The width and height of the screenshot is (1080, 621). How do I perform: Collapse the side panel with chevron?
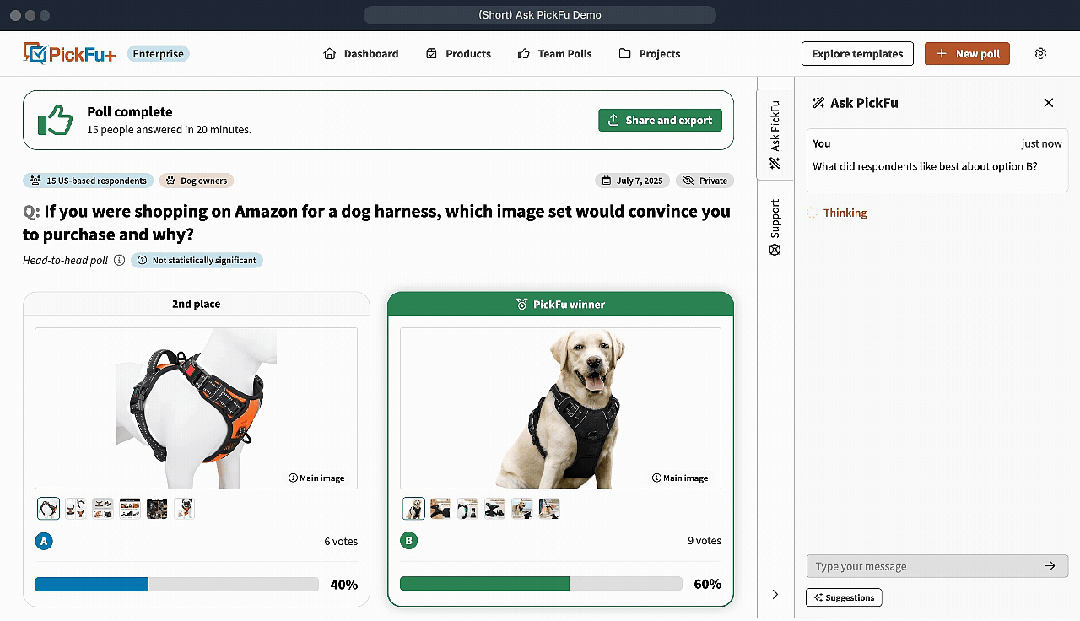pyautogui.click(x=775, y=595)
